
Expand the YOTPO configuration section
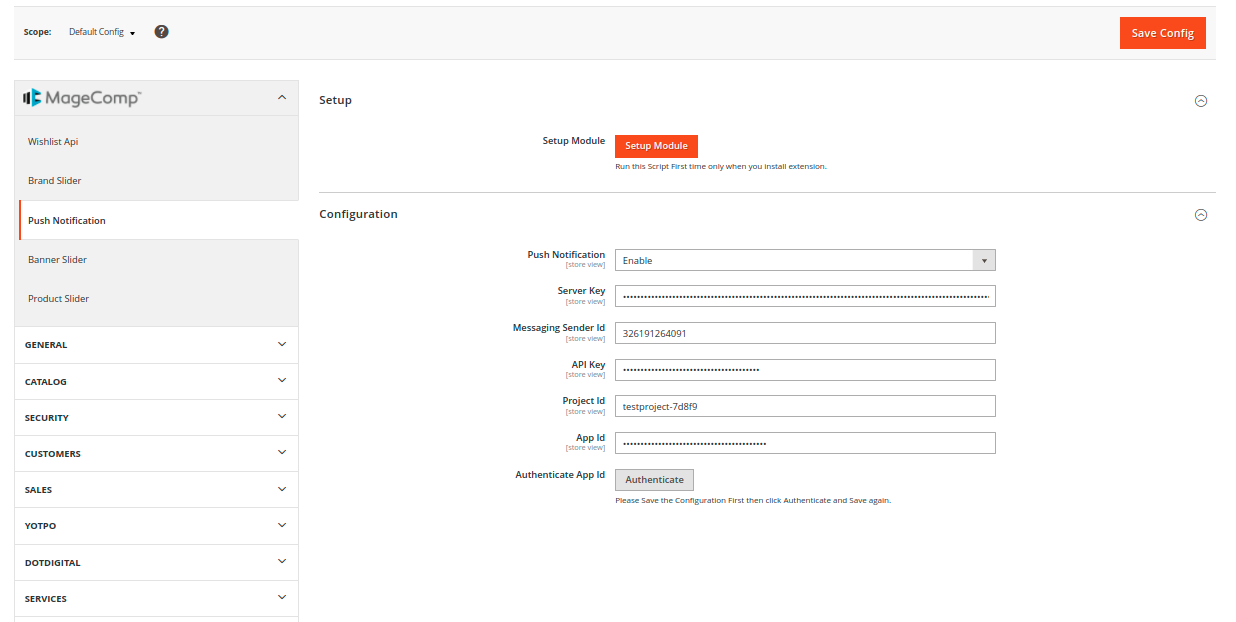(156, 525)
